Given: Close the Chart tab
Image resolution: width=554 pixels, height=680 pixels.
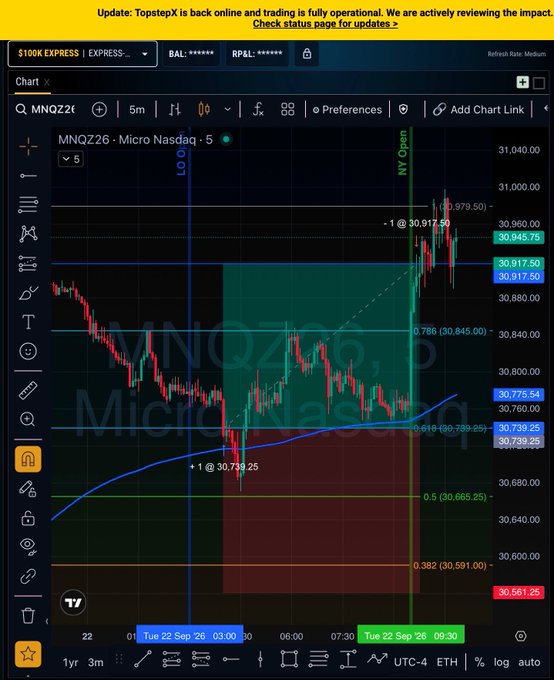Looking at the screenshot, I should (47, 82).
